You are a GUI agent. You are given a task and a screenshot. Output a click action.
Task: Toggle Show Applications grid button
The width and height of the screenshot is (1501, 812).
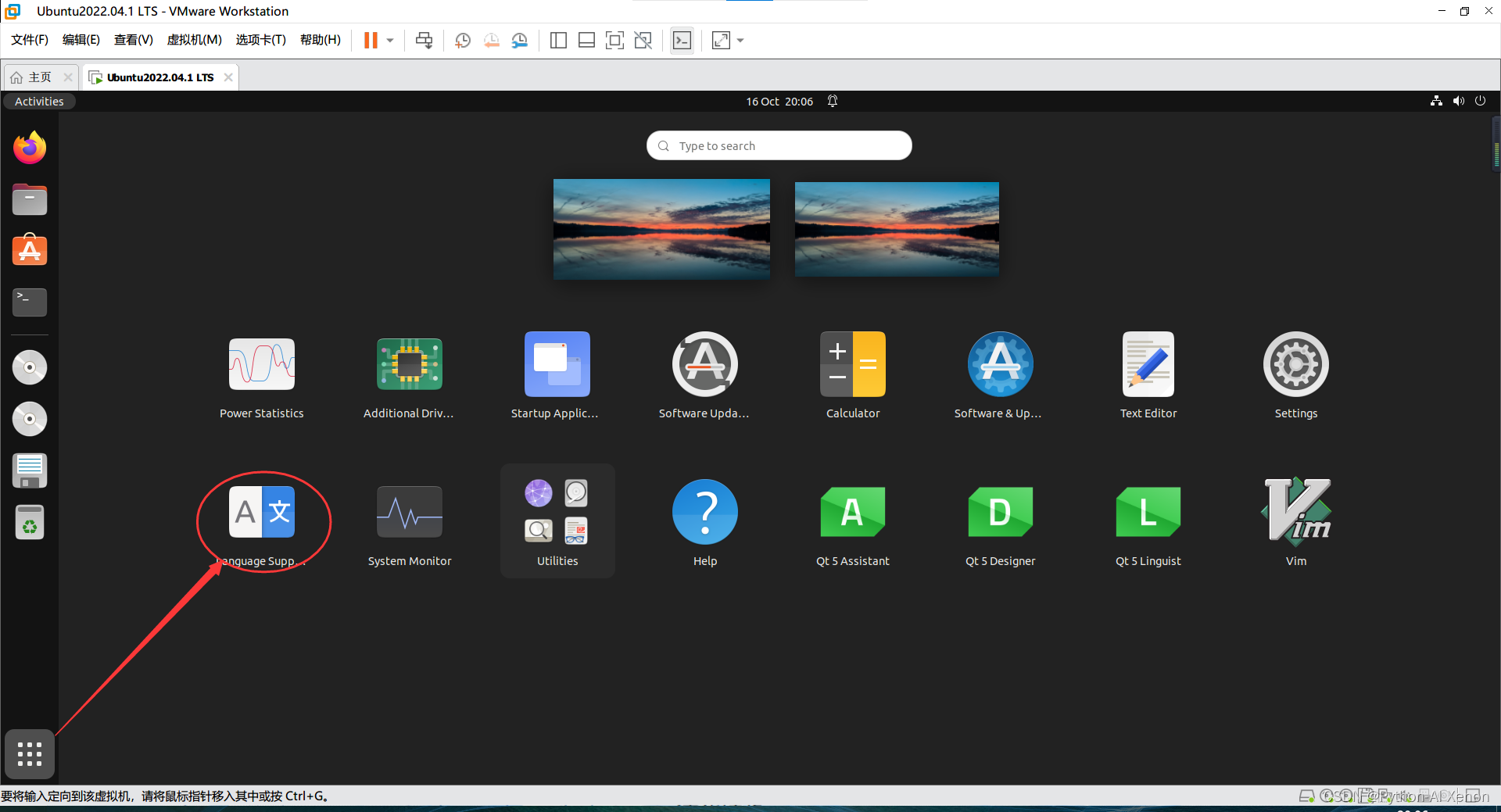tap(30, 754)
